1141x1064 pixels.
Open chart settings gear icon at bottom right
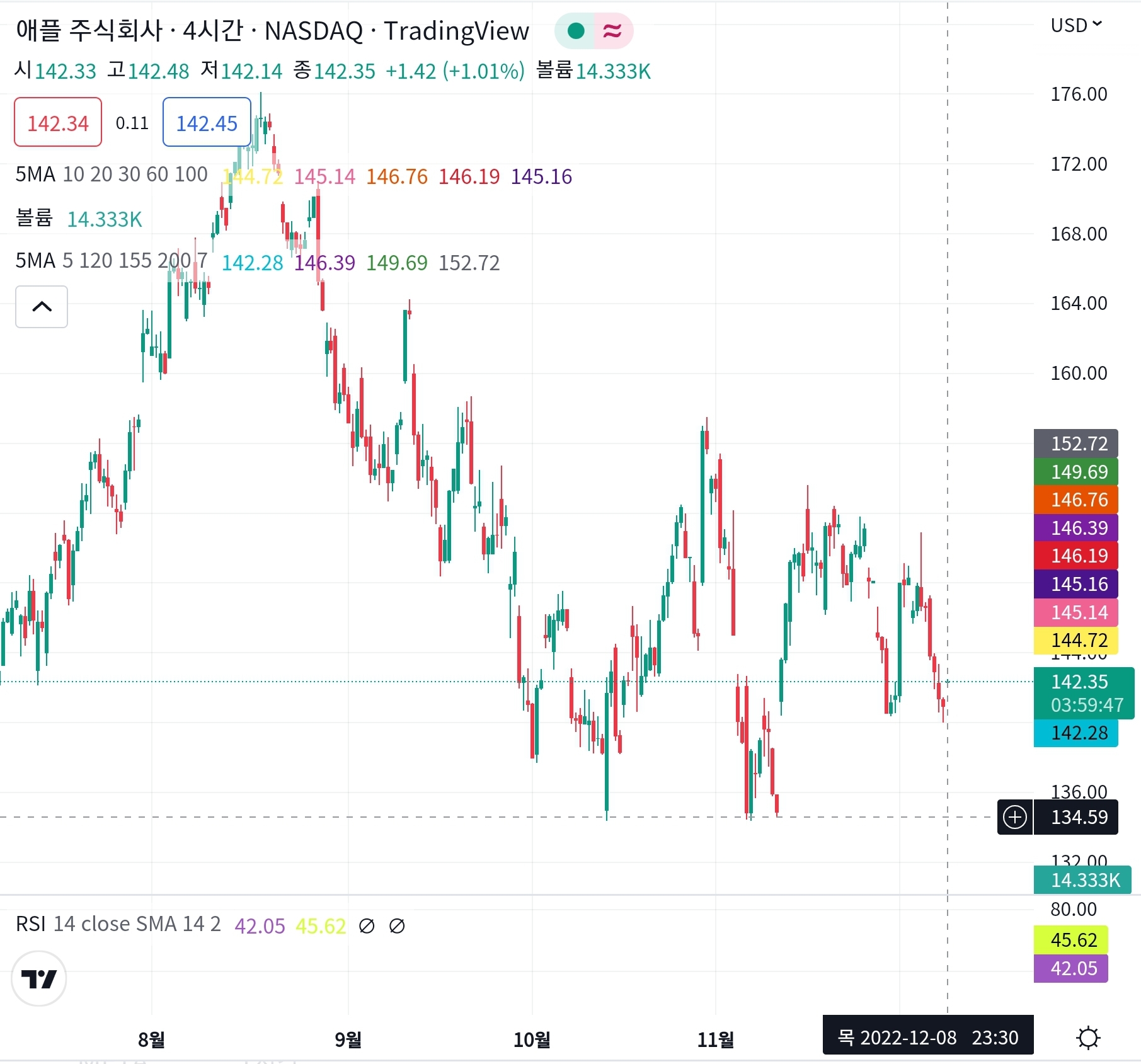click(1088, 1038)
